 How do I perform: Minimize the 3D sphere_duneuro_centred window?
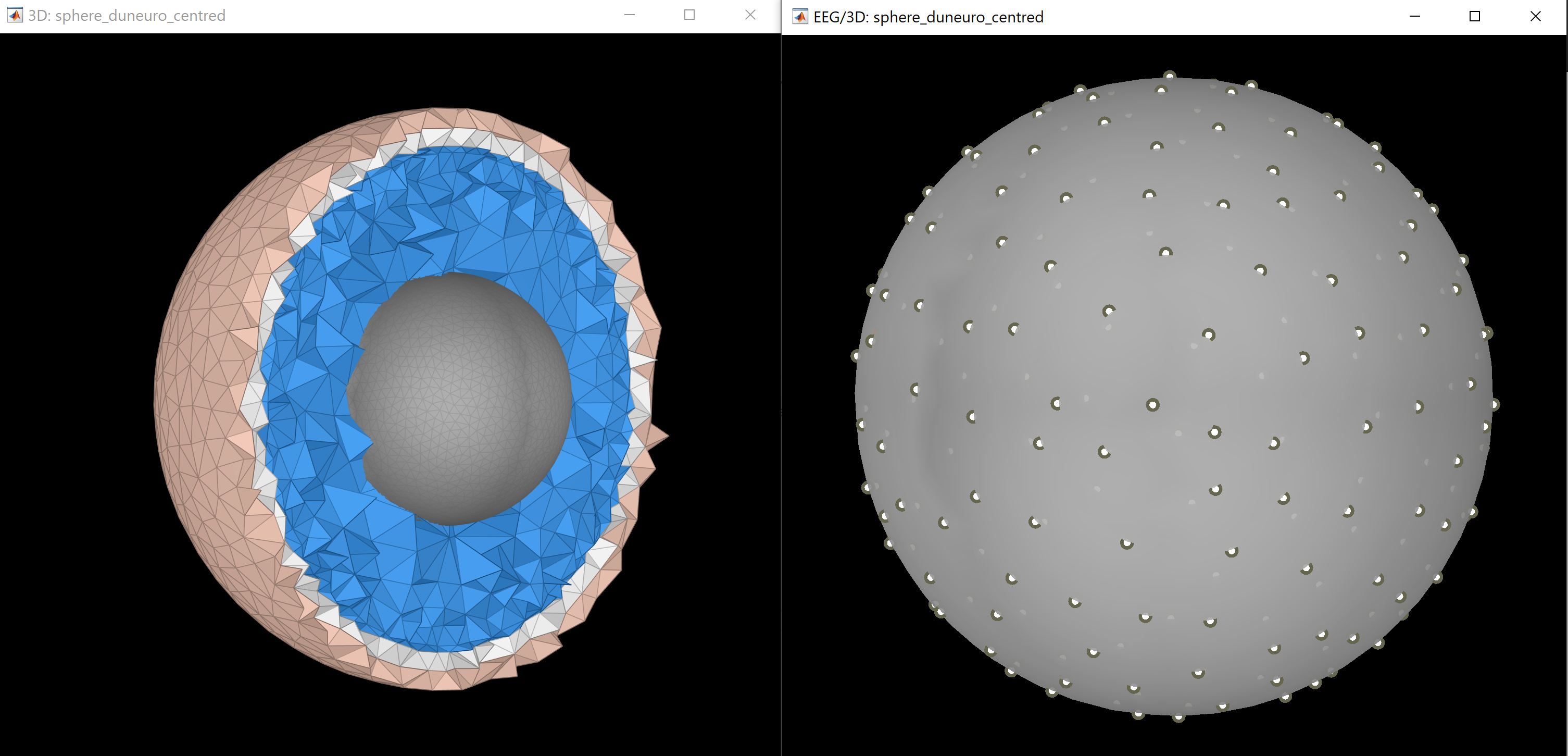pyautogui.click(x=630, y=15)
